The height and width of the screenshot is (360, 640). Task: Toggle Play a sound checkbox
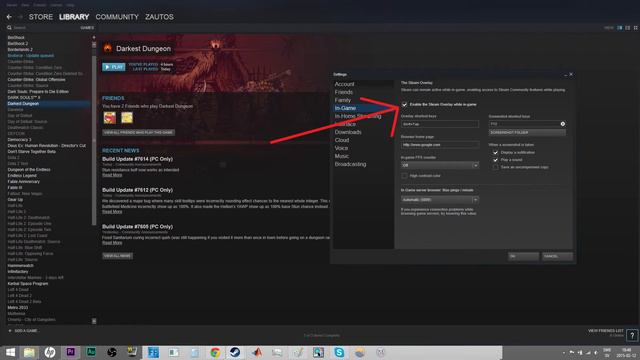tap(496, 160)
